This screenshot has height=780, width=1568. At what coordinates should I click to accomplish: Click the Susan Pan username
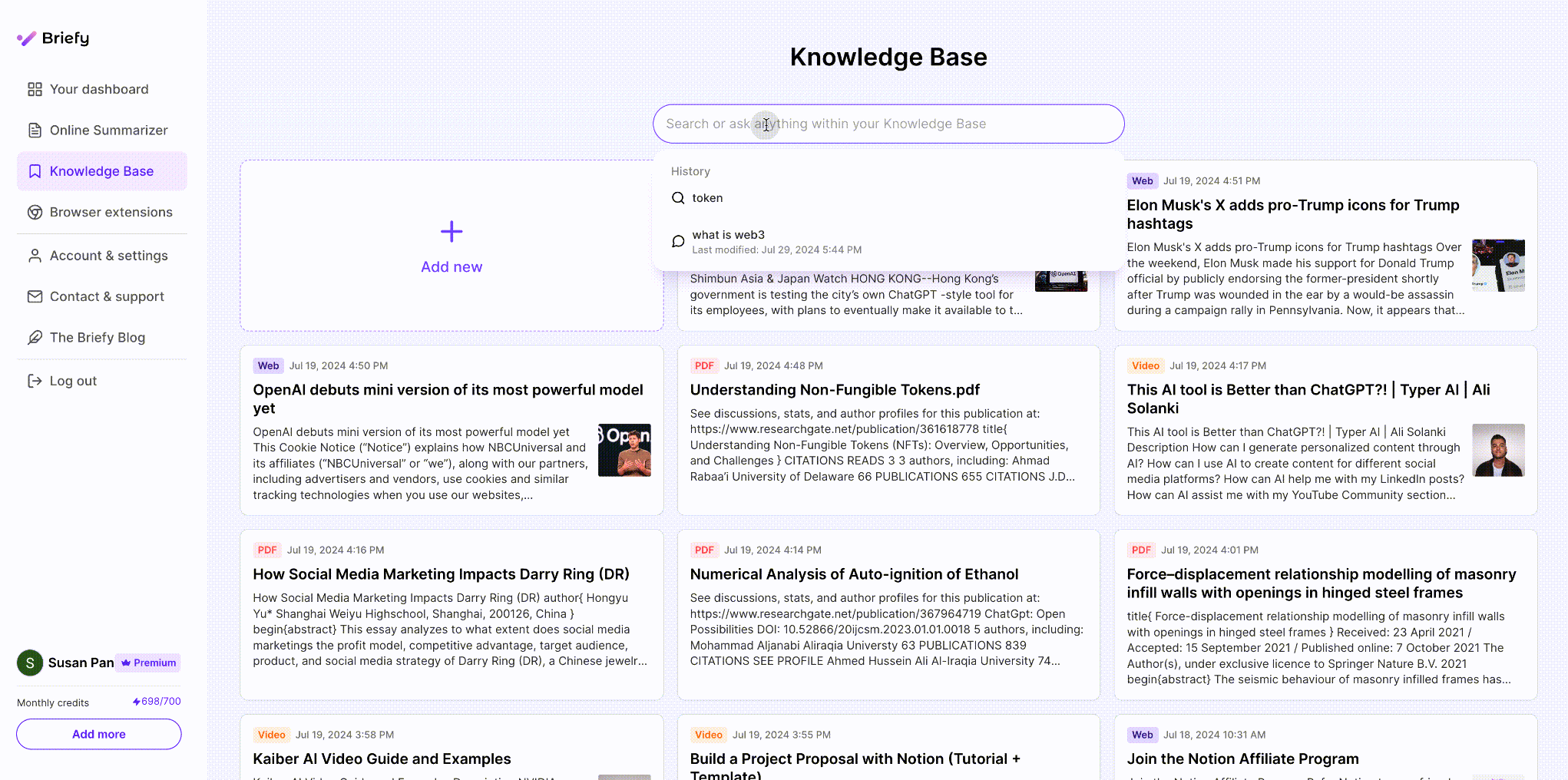[81, 663]
